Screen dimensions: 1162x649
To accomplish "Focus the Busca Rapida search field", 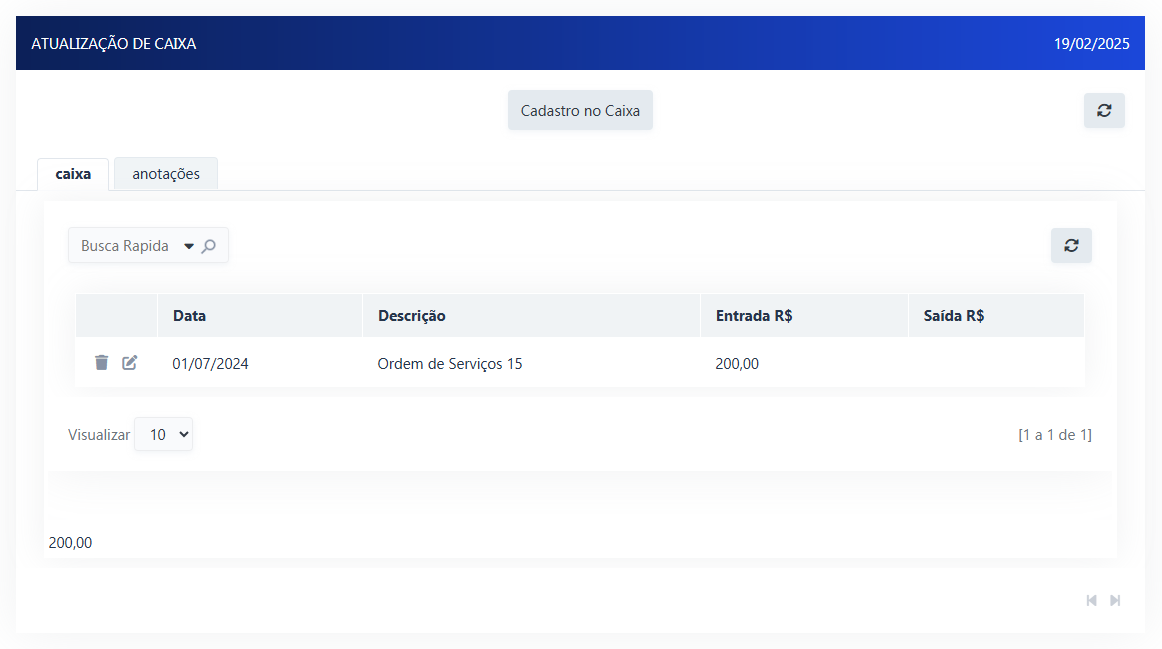I will click(x=124, y=246).
